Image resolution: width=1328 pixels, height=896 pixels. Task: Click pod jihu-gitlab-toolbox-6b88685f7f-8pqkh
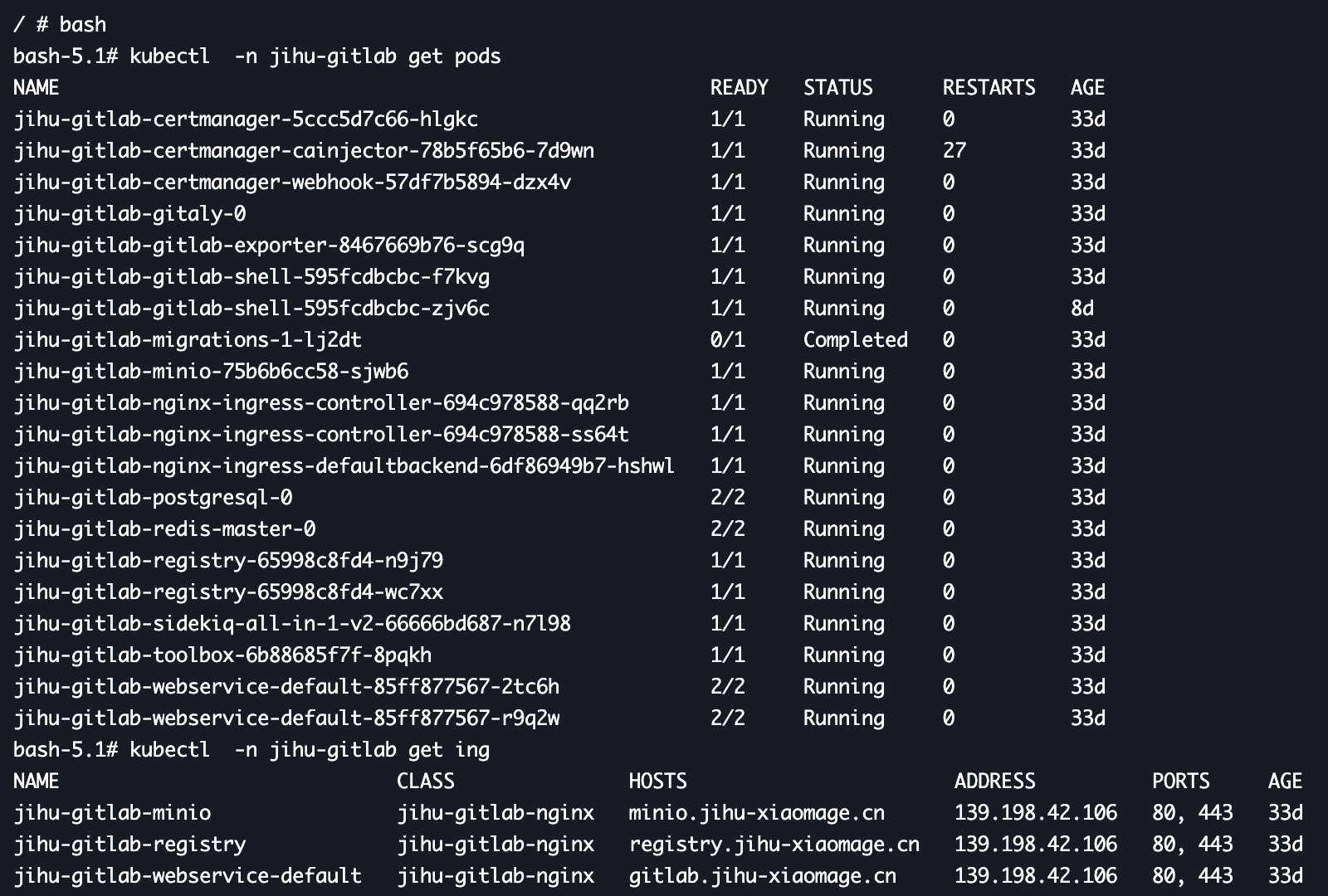(222, 655)
